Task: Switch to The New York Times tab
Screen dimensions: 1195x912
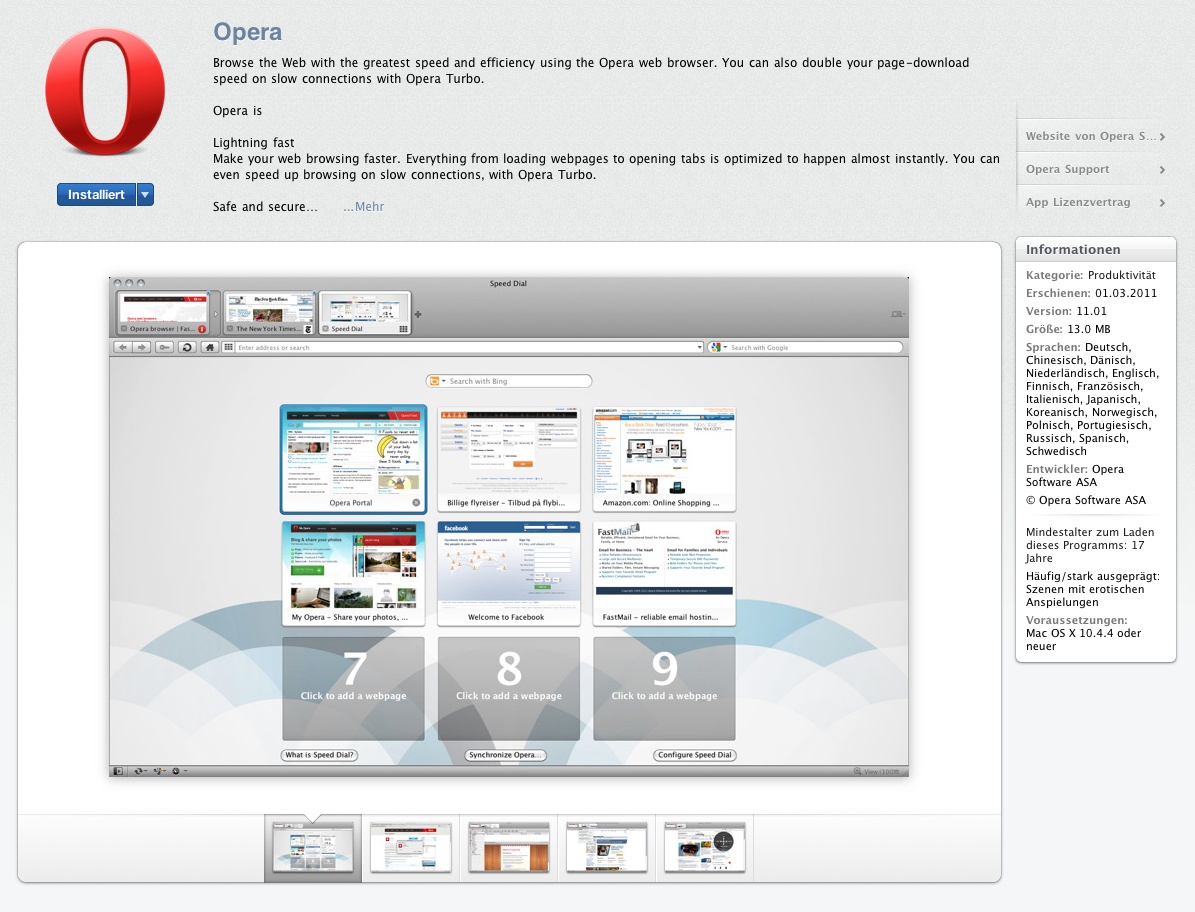Action: pos(268,311)
